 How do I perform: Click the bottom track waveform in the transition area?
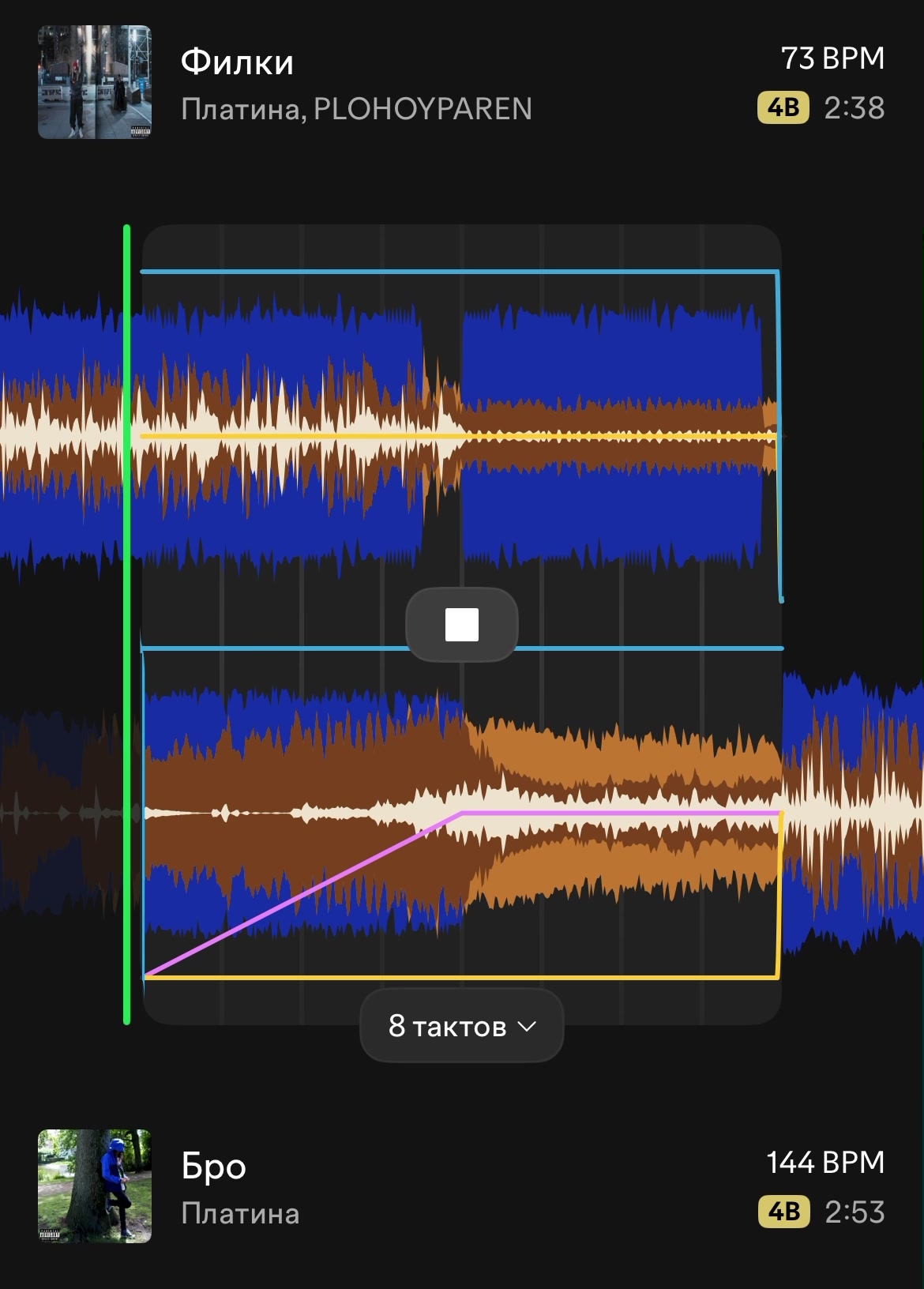462,814
